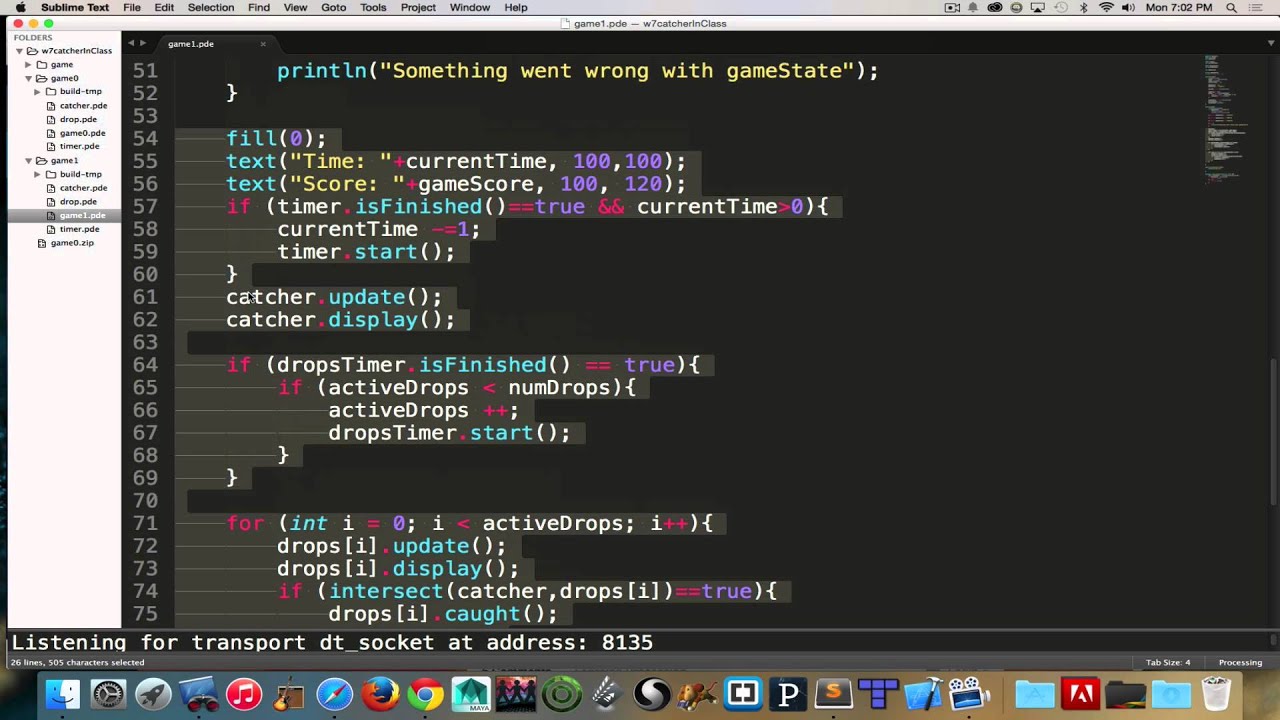Open the Tab Size: 4 selector

pyautogui.click(x=1167, y=662)
